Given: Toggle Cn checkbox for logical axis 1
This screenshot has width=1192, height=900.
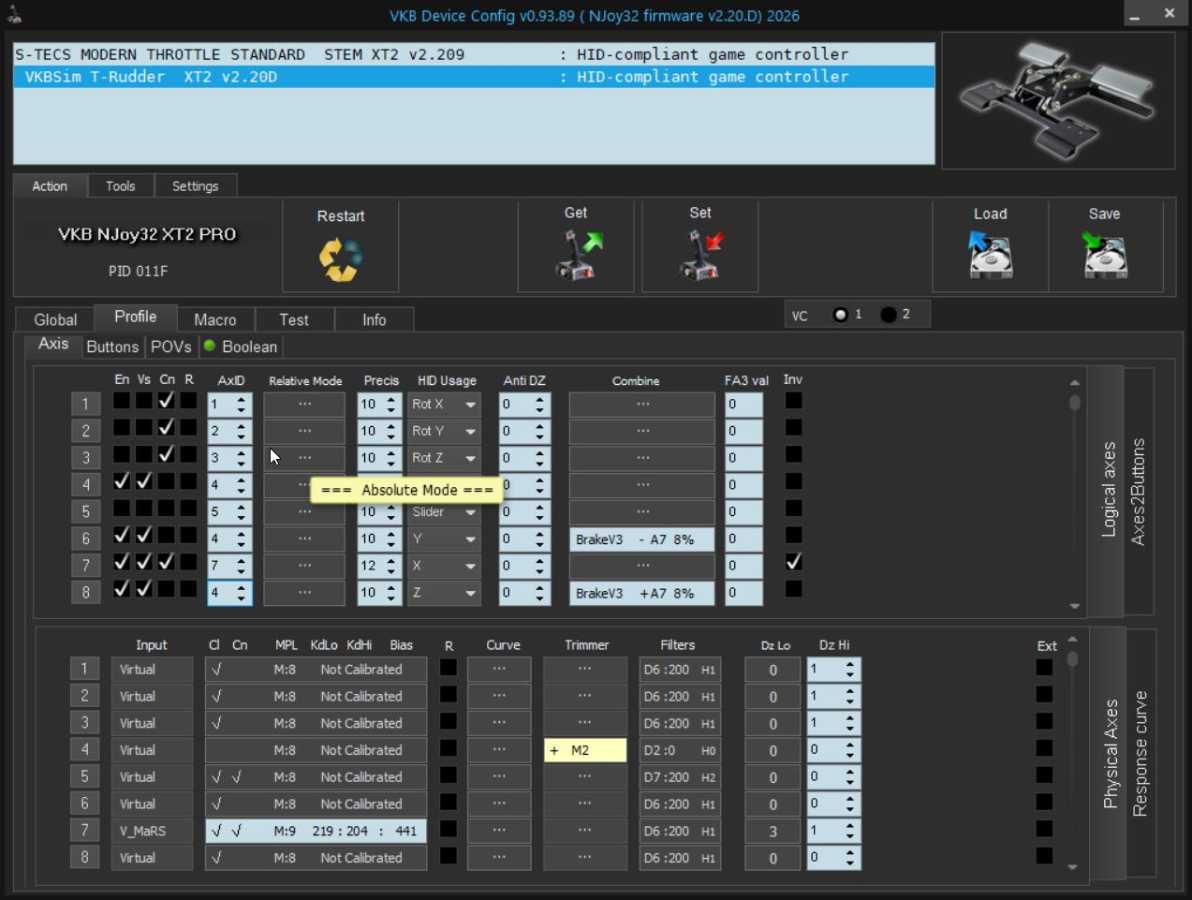Looking at the screenshot, I should point(166,400).
